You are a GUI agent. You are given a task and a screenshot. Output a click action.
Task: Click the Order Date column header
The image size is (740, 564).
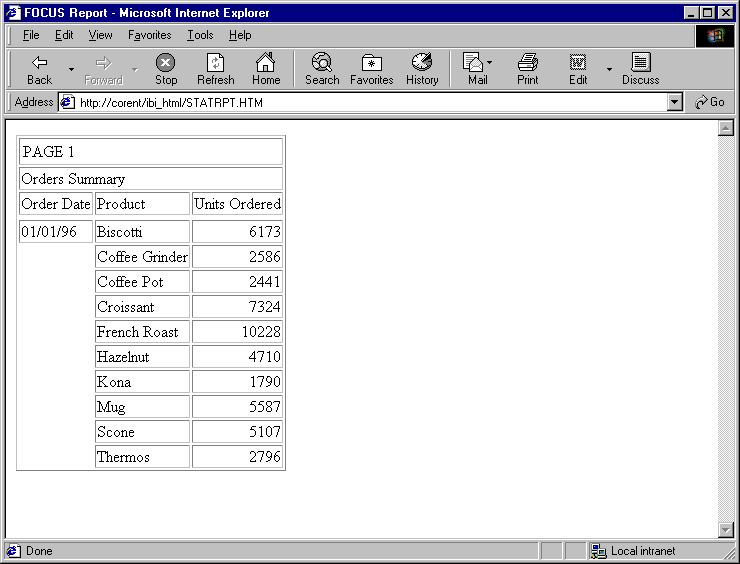[56, 204]
